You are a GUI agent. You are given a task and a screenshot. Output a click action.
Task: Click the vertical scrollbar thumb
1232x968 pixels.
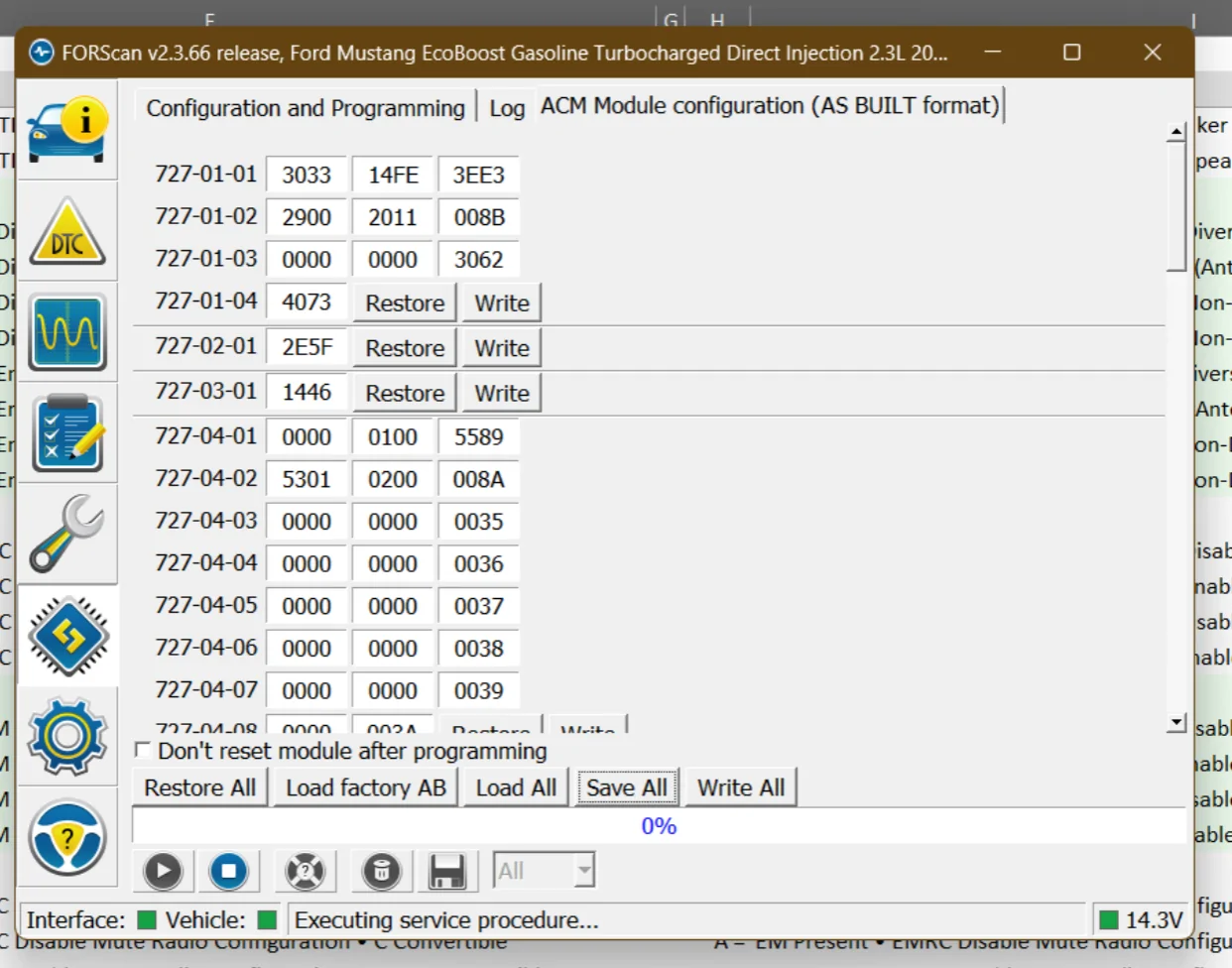(x=1176, y=206)
